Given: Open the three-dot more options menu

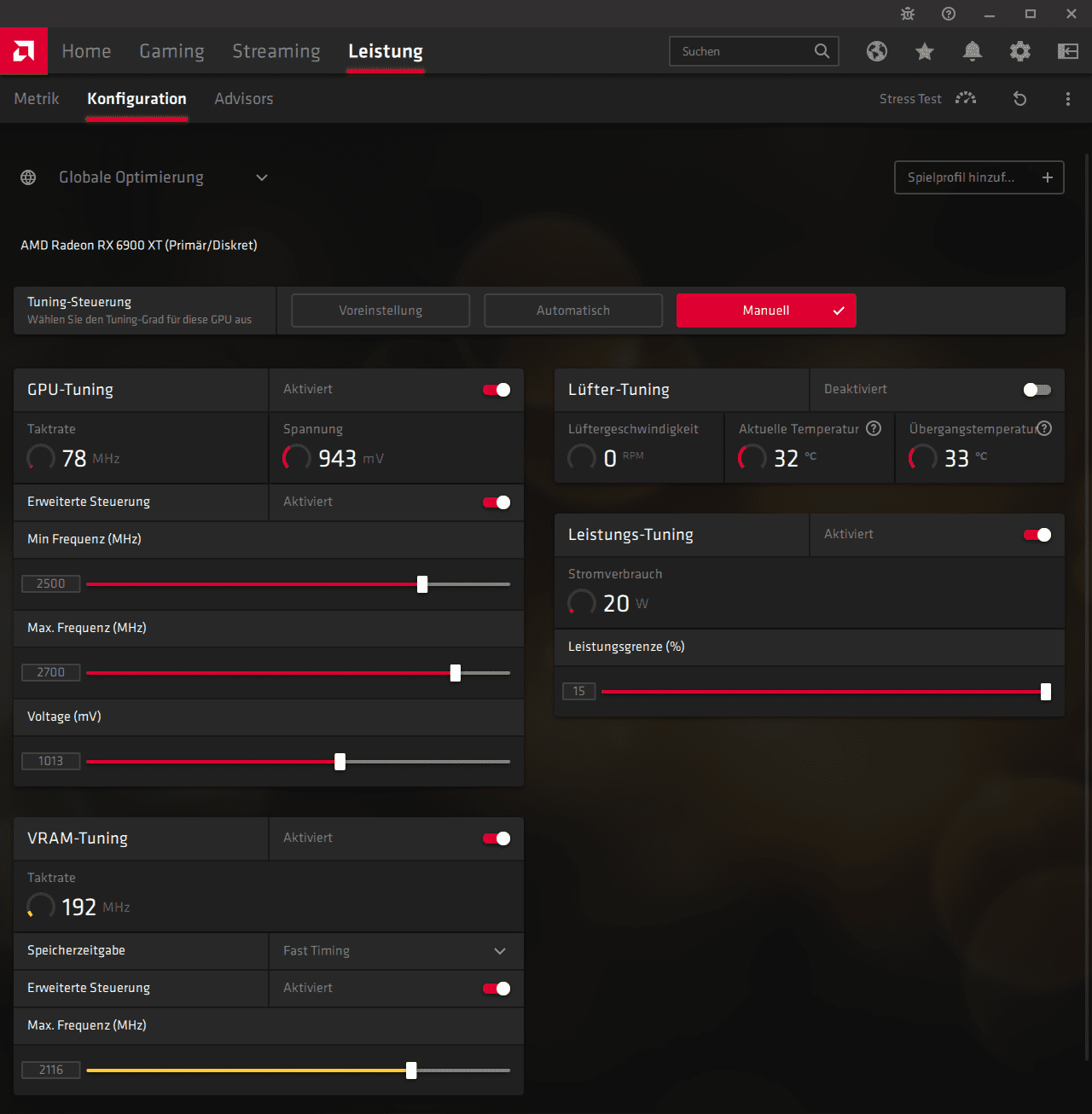Looking at the screenshot, I should 1068,99.
